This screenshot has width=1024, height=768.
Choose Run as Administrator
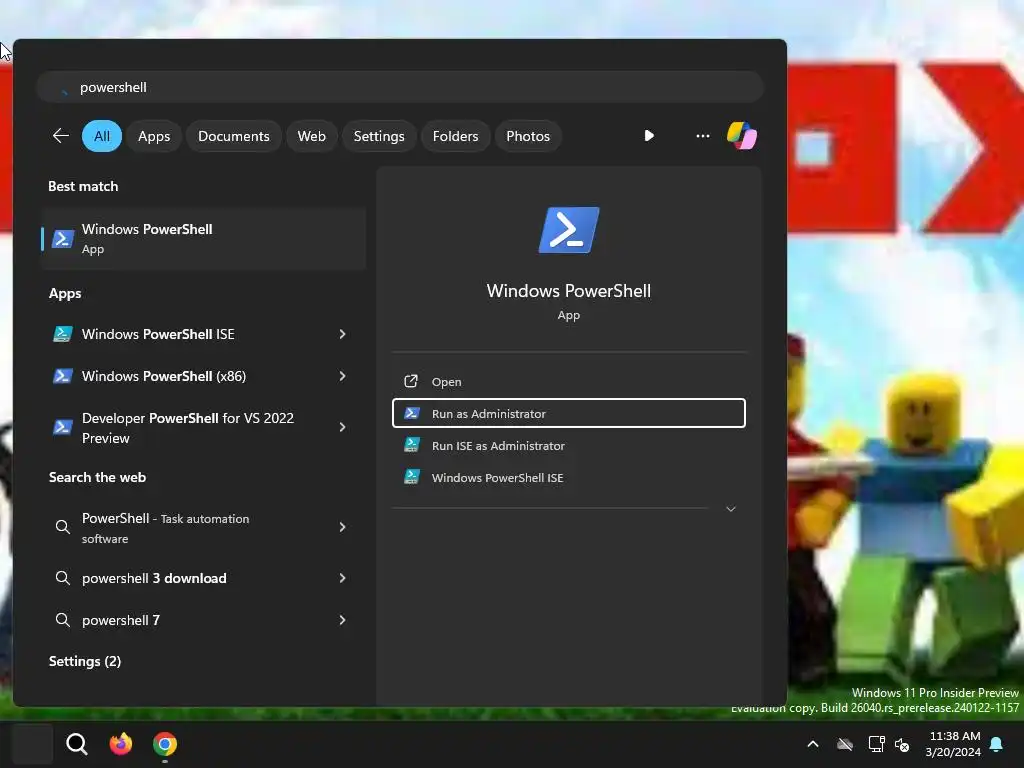point(569,413)
